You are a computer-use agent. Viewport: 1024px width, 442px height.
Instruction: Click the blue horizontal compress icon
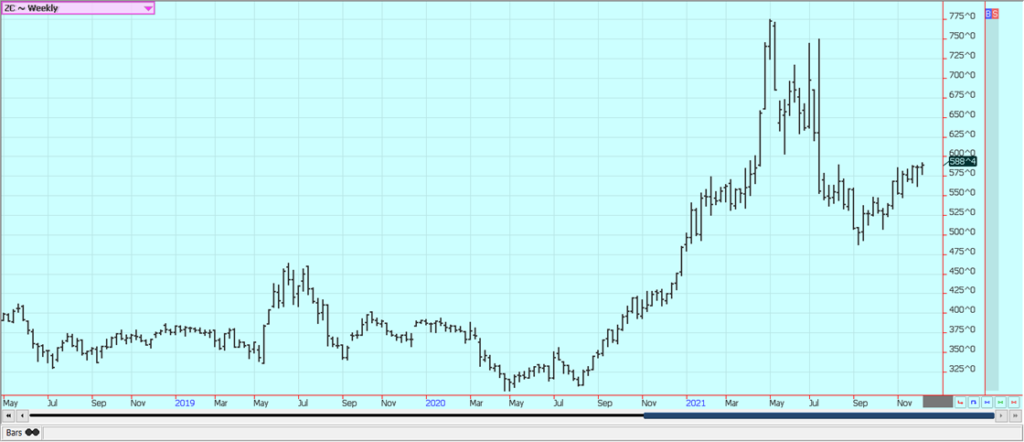click(987, 402)
